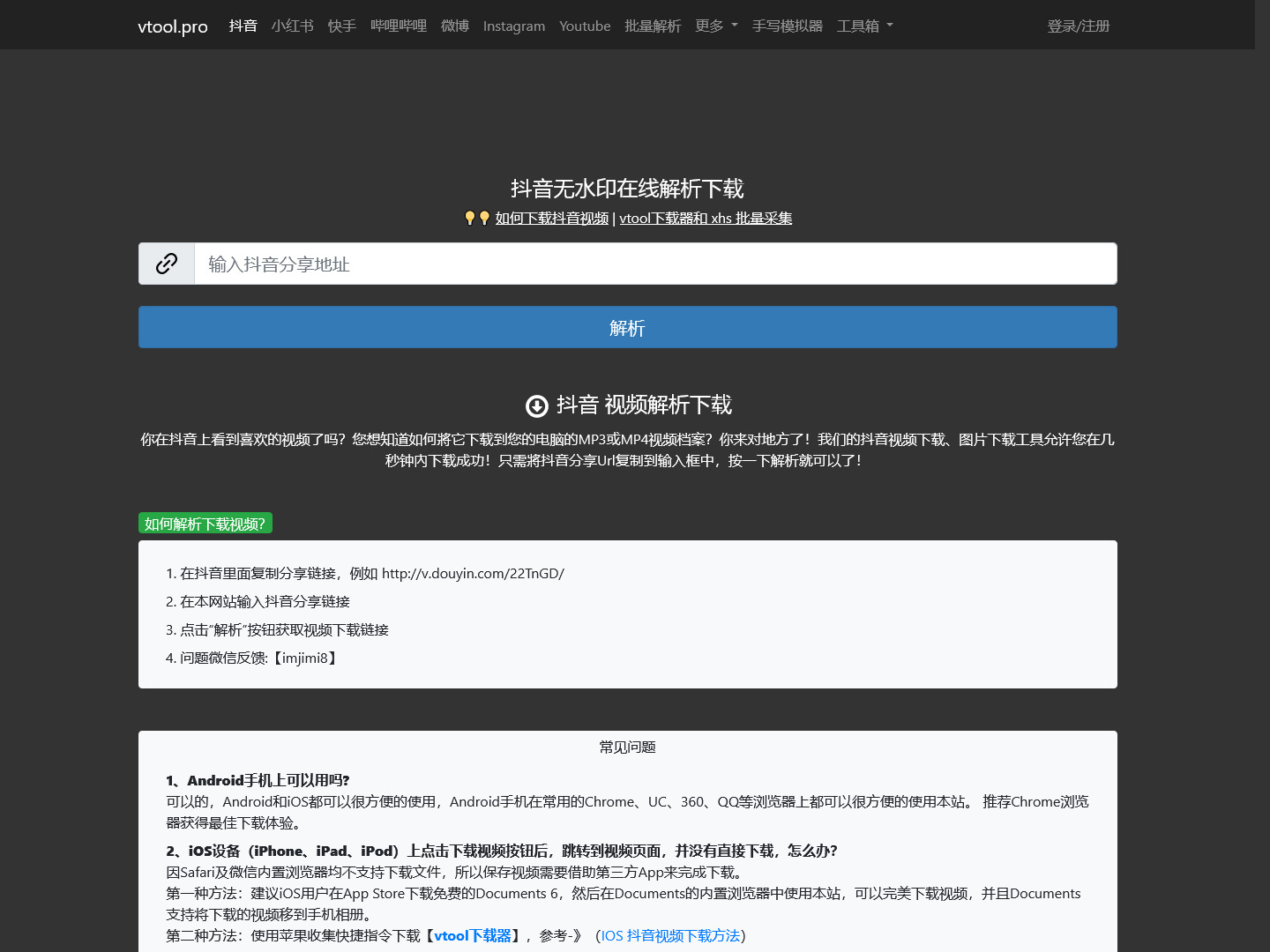Open the Youtube nav item

tap(585, 26)
